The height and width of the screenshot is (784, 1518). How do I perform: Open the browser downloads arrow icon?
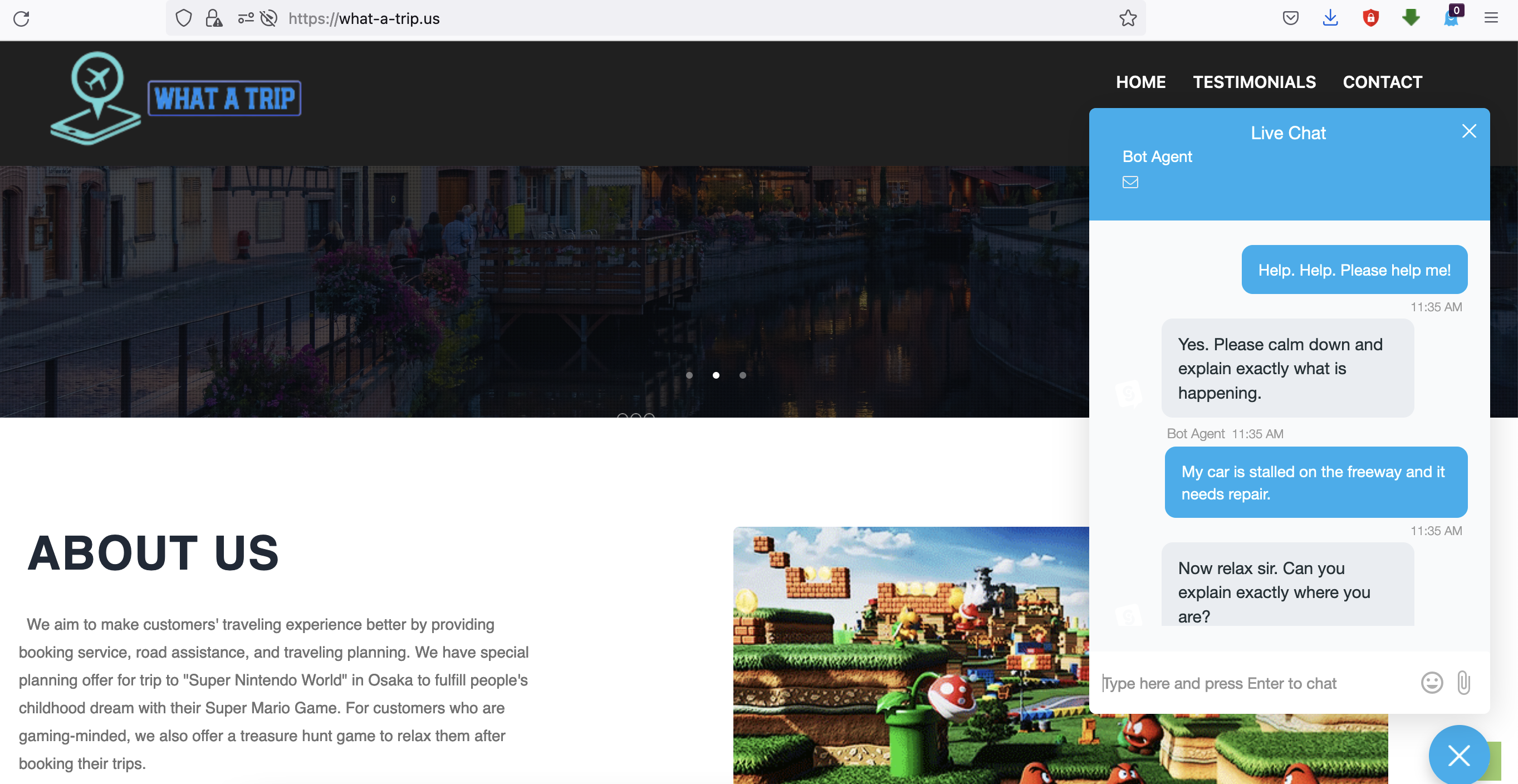[x=1330, y=19]
